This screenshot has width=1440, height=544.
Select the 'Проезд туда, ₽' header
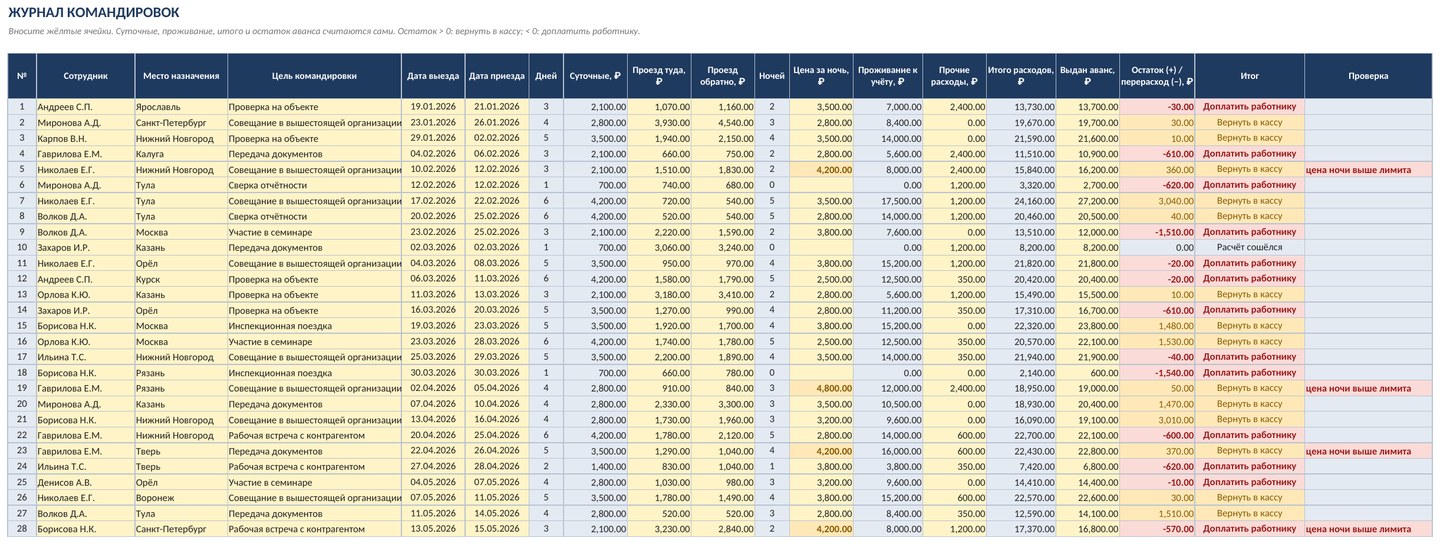(659, 76)
